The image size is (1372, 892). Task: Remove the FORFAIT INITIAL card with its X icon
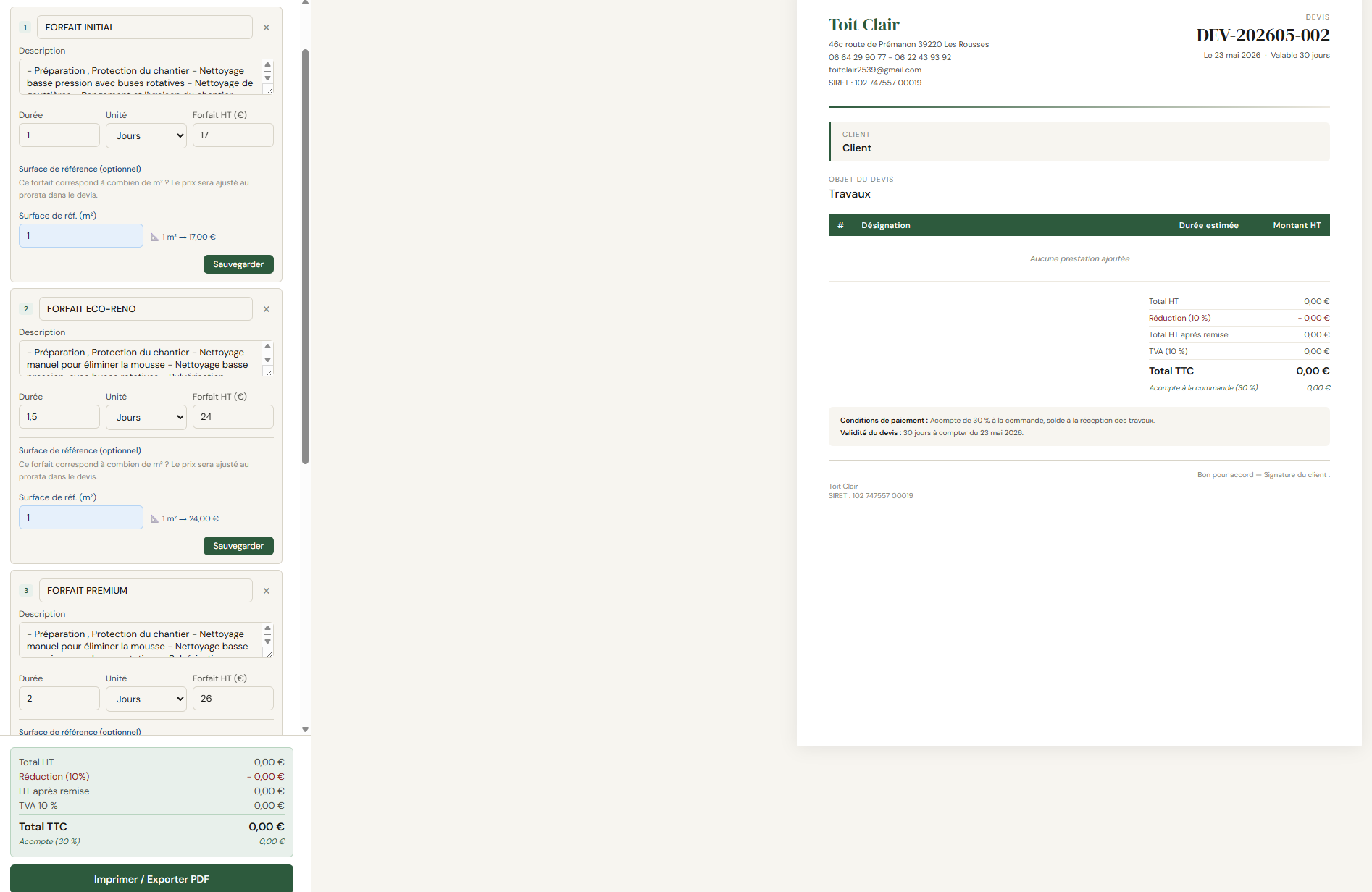point(267,28)
